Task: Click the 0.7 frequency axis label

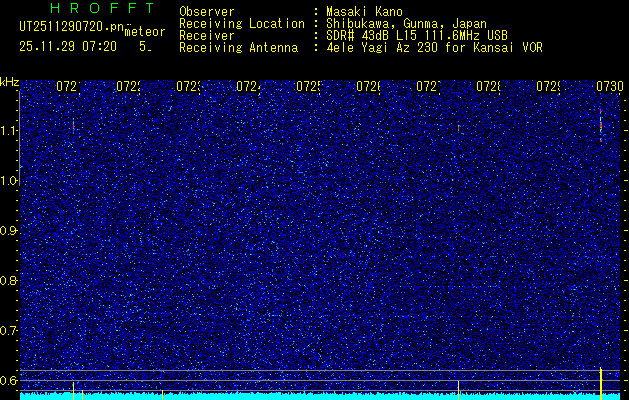Action: pos(9,330)
